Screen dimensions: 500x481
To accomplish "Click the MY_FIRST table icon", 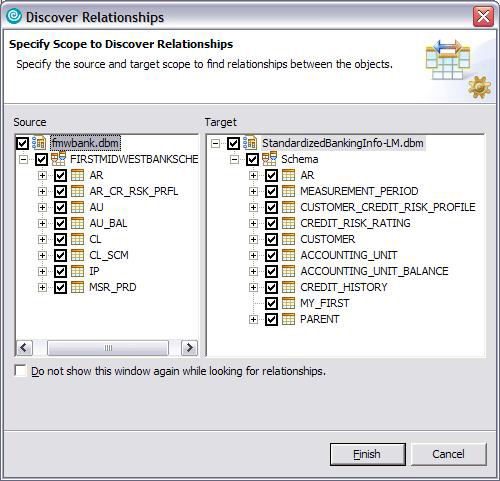I will [289, 303].
